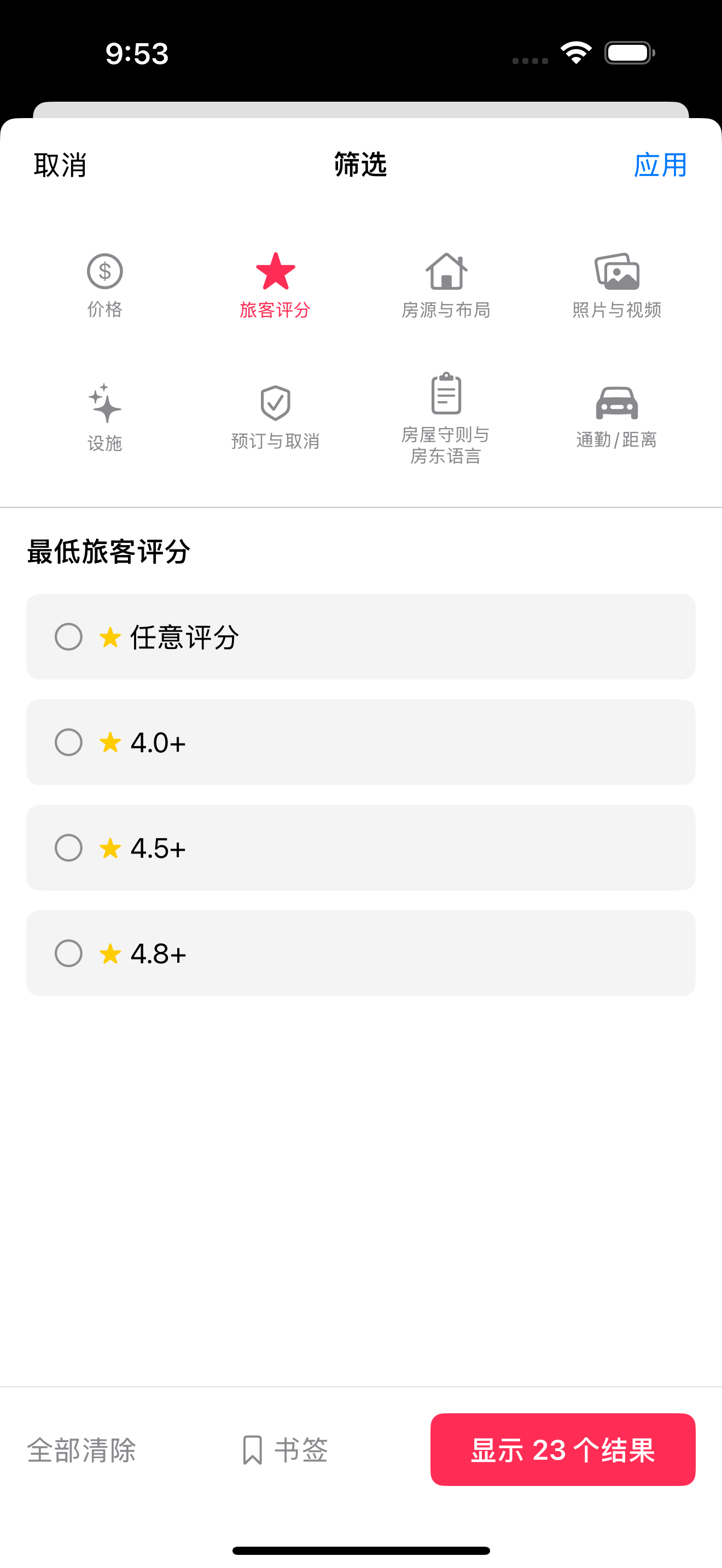
Task: Open the 通勤/距离 car icon
Action: click(616, 403)
